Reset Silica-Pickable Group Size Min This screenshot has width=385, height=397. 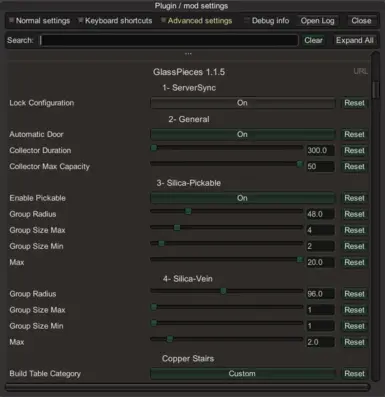click(354, 246)
